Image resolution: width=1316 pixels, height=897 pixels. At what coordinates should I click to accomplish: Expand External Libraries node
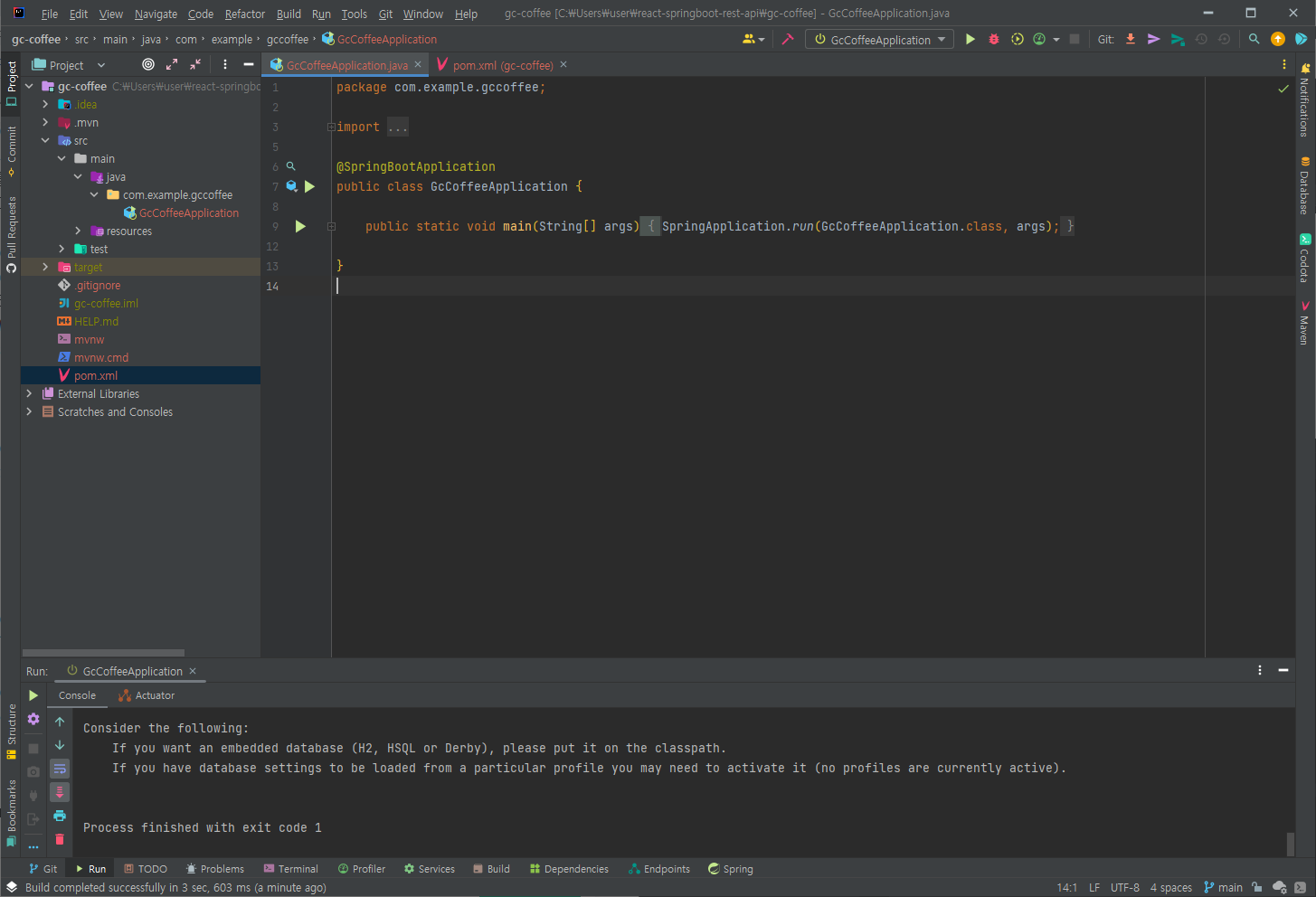29,393
